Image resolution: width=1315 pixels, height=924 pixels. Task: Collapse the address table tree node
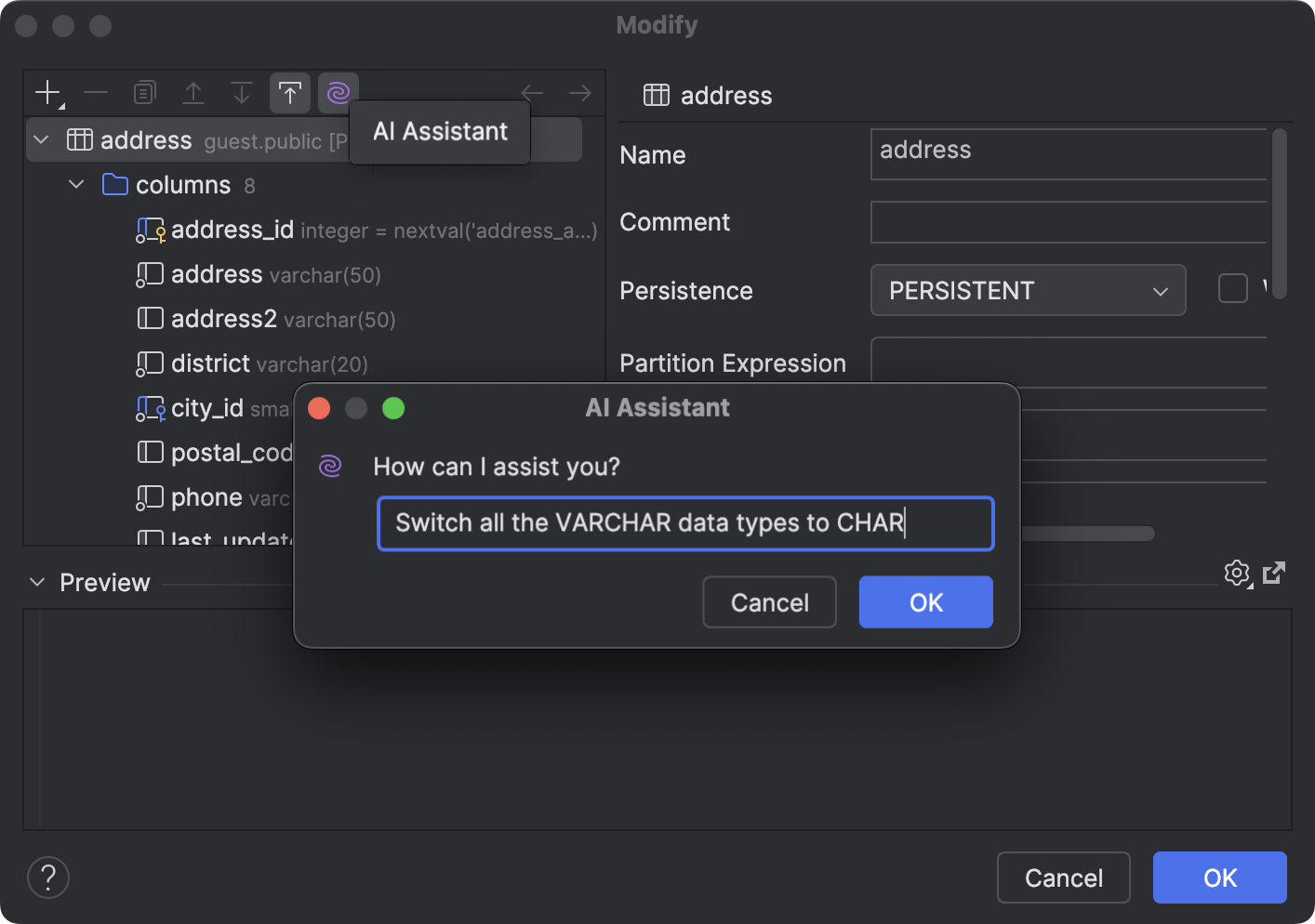coord(40,139)
